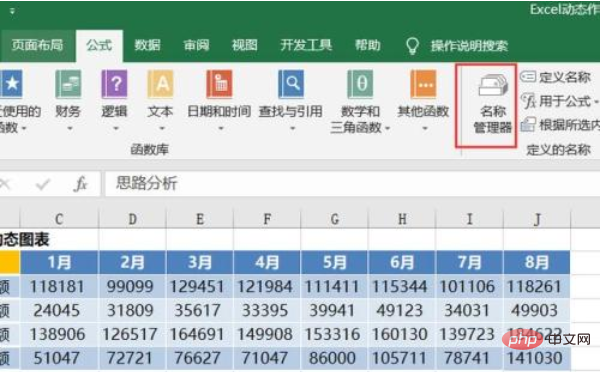Open the recently used functions star icon

click(x=11, y=84)
